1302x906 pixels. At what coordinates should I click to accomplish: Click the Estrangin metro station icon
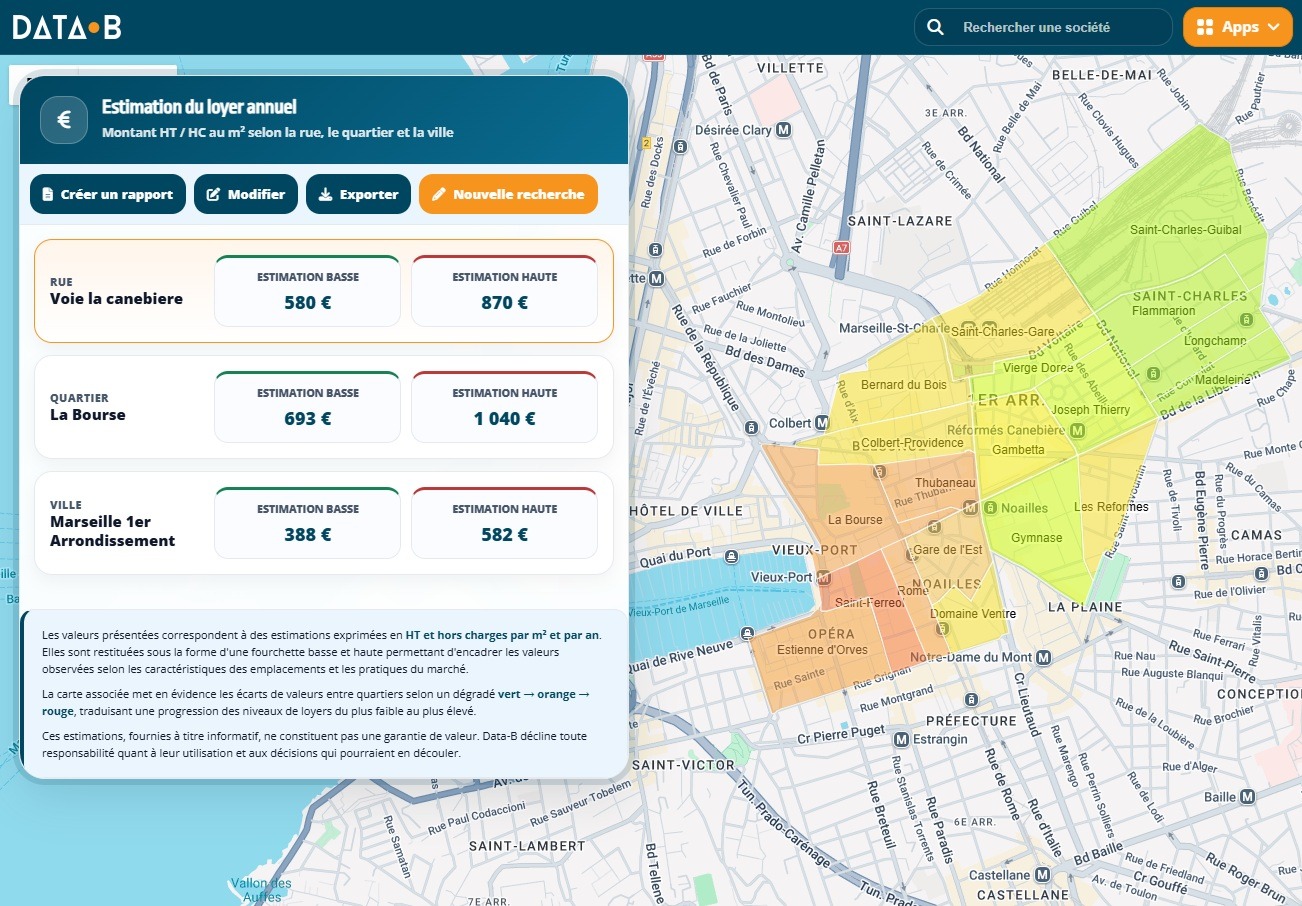coord(901,739)
